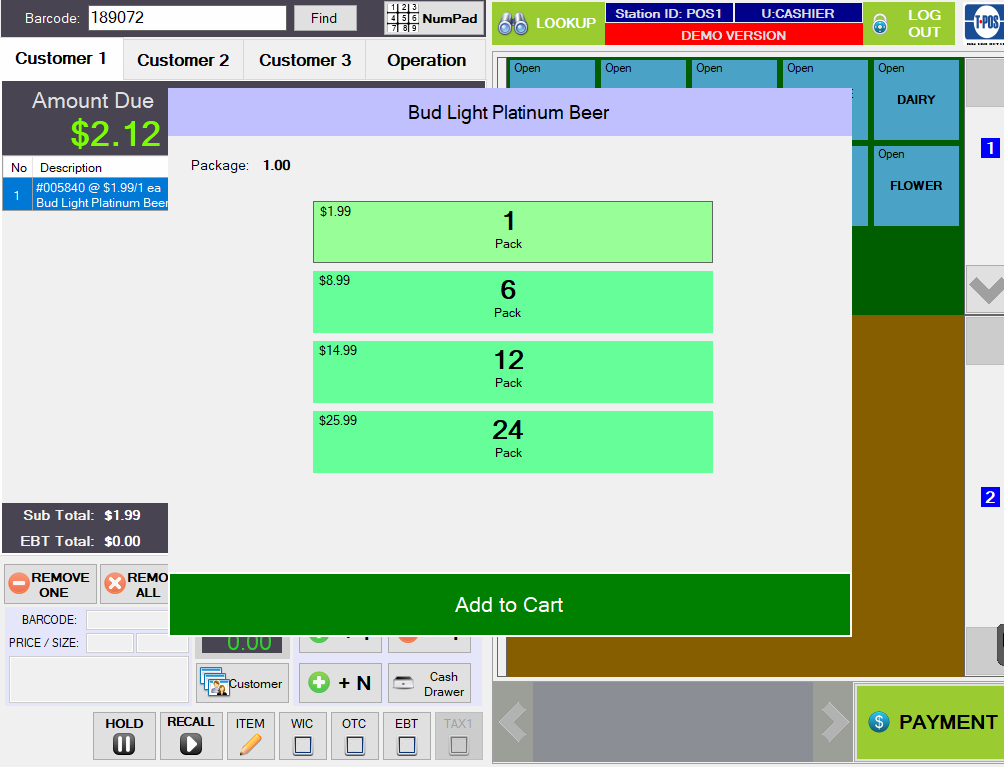Click REMOVE ONE button
1004x767 pixels.
[x=51, y=584]
